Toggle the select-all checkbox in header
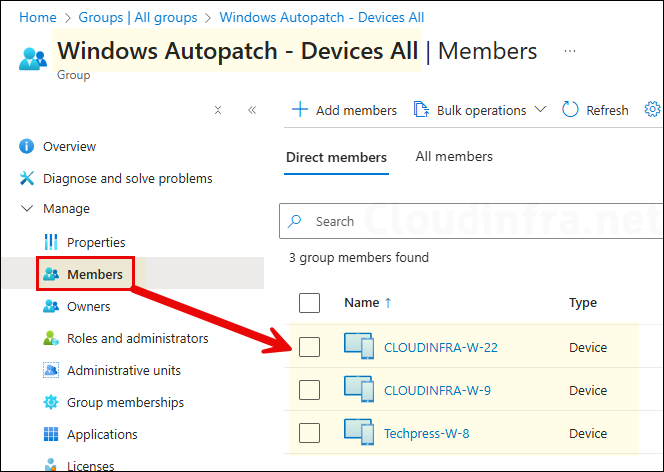 coord(310,303)
